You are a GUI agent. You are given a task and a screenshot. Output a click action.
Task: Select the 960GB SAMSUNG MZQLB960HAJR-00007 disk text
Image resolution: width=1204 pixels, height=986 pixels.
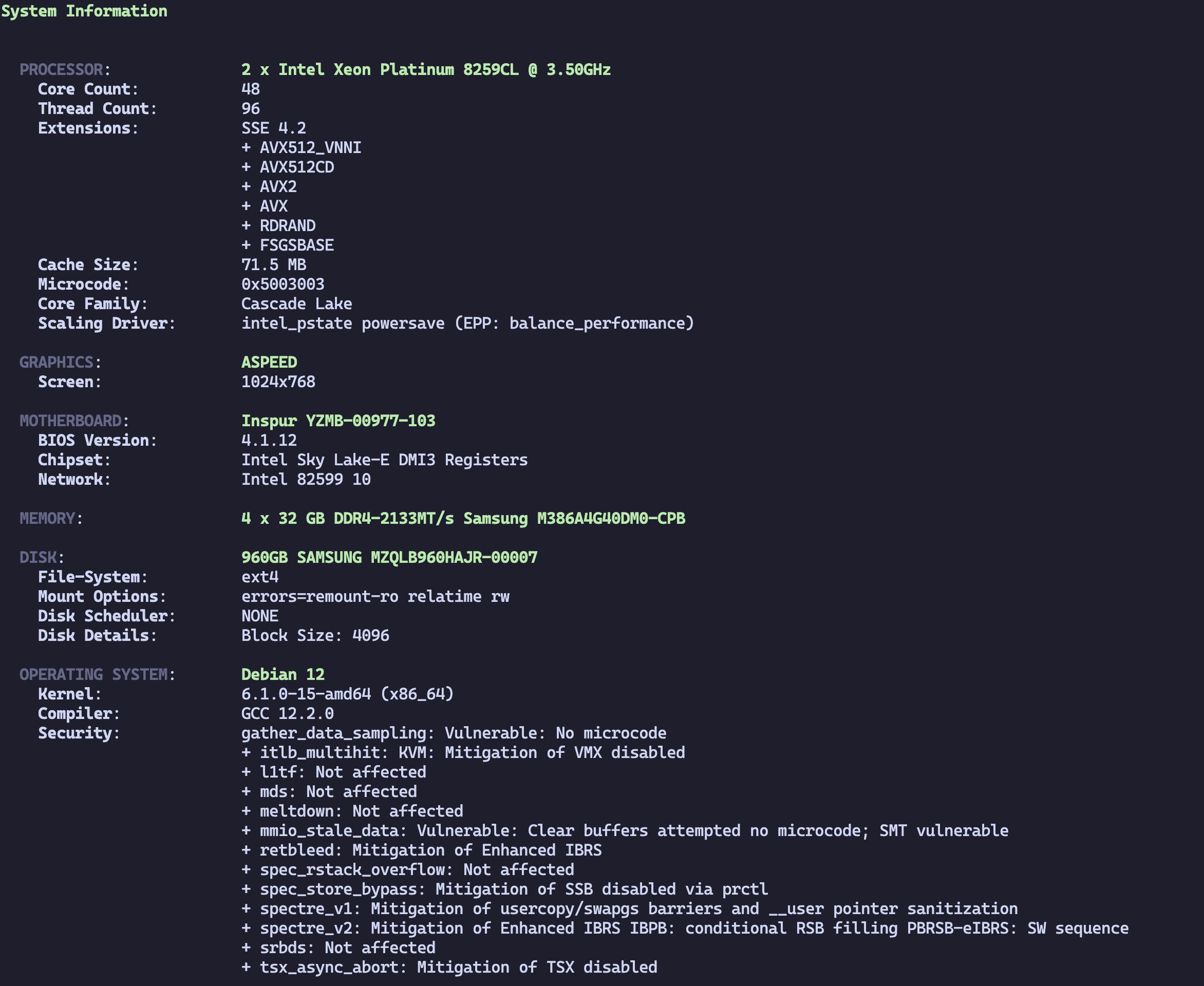pos(389,557)
